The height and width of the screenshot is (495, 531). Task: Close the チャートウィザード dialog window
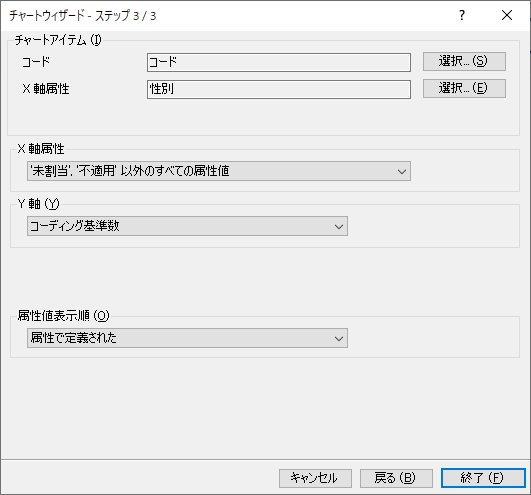(507, 15)
